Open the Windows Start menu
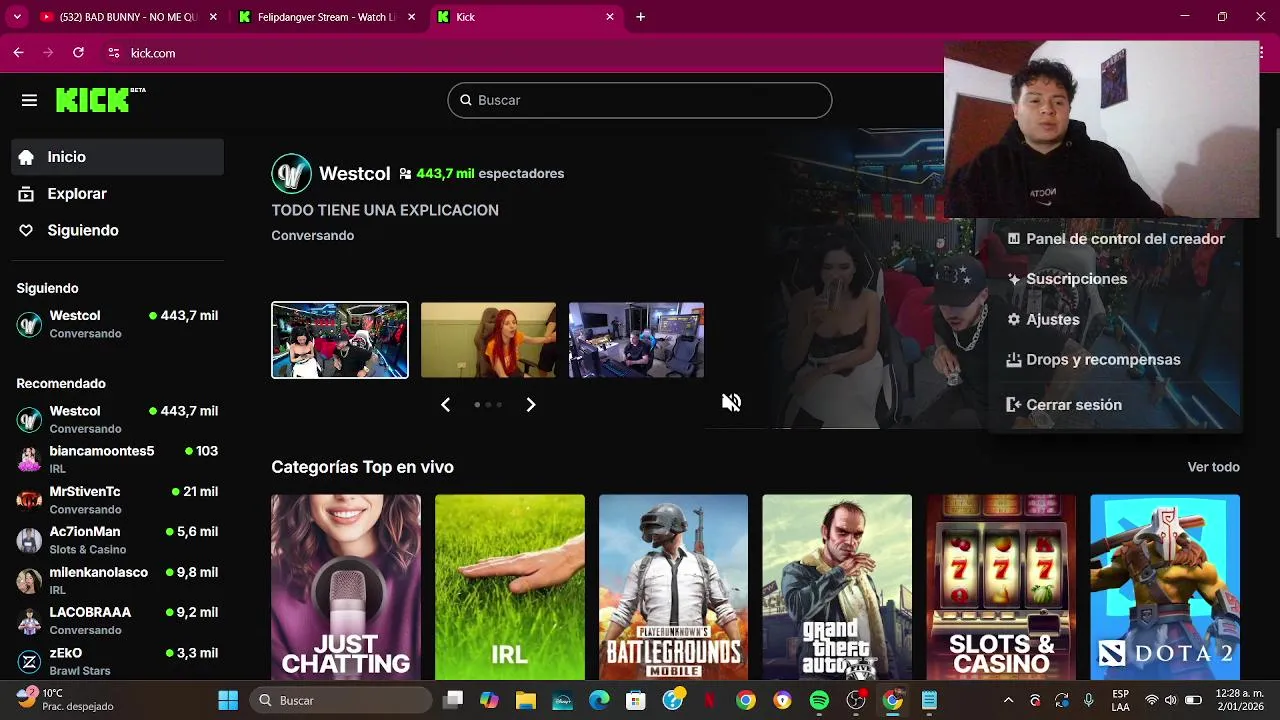The image size is (1280, 720). (x=228, y=700)
